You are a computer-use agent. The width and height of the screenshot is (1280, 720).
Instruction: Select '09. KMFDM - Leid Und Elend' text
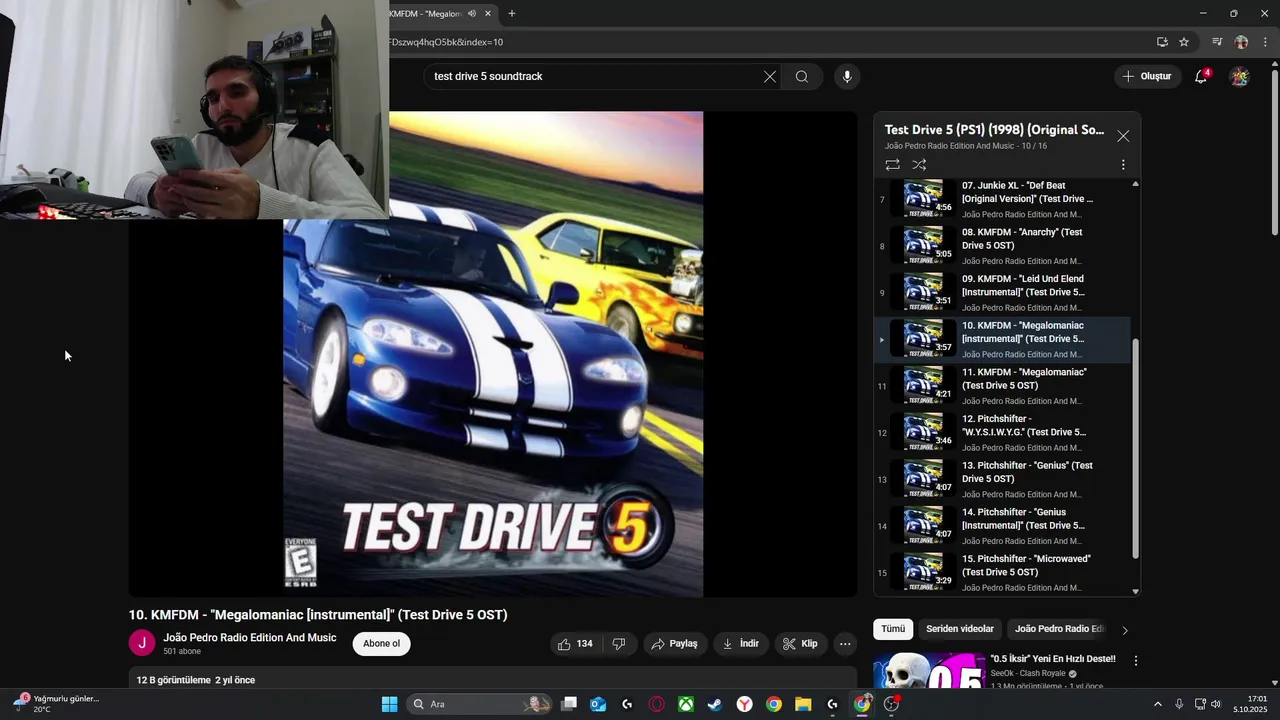(1023, 286)
